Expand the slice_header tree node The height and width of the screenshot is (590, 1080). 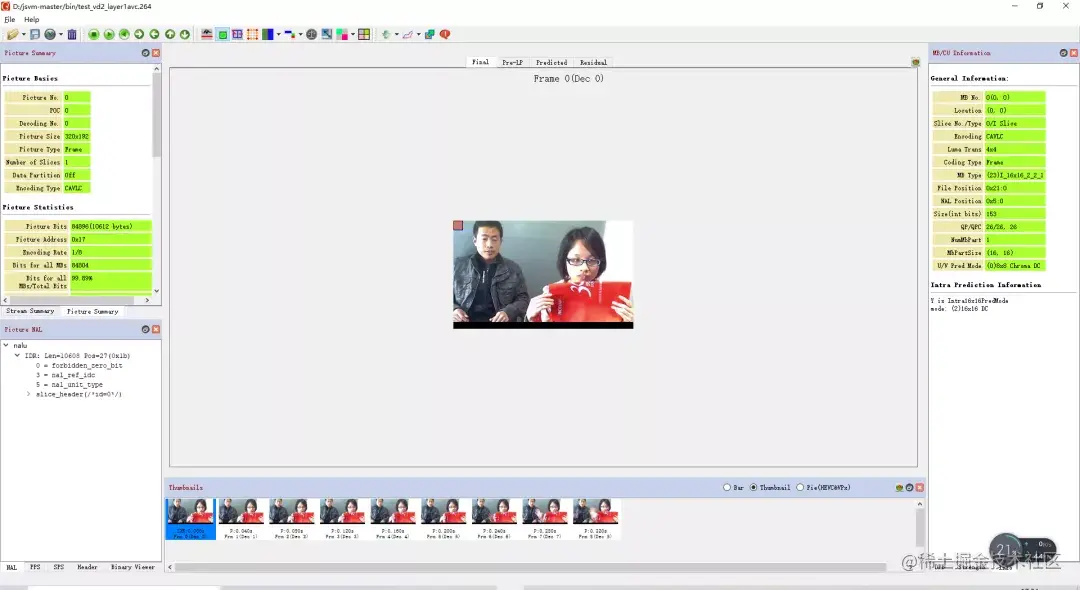click(x=27, y=394)
